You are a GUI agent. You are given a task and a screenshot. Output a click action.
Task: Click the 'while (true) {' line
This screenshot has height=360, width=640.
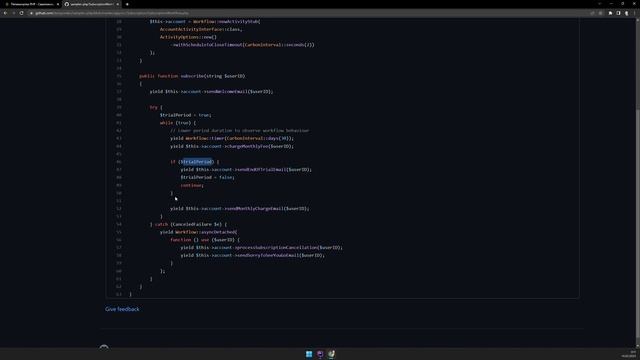tap(178, 122)
